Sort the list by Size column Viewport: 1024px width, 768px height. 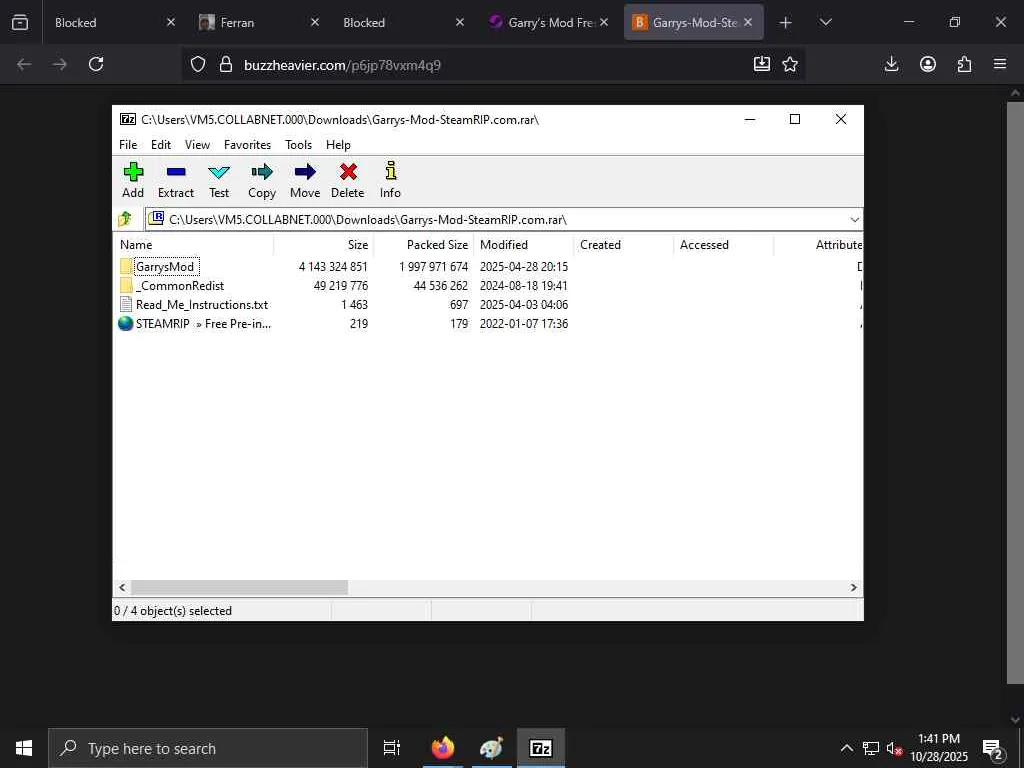pos(323,244)
